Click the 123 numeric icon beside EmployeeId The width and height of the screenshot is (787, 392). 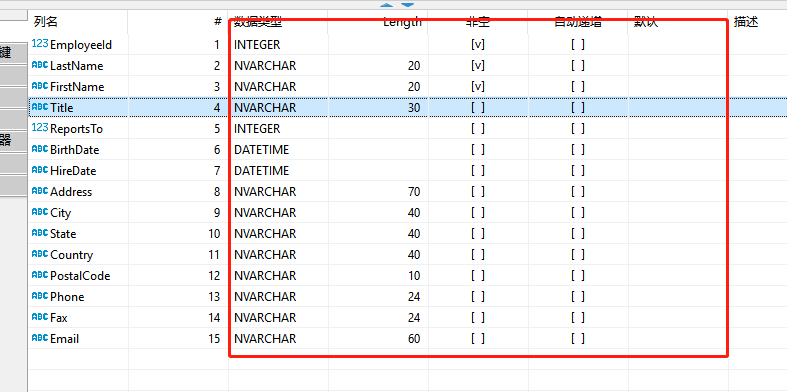[40, 44]
